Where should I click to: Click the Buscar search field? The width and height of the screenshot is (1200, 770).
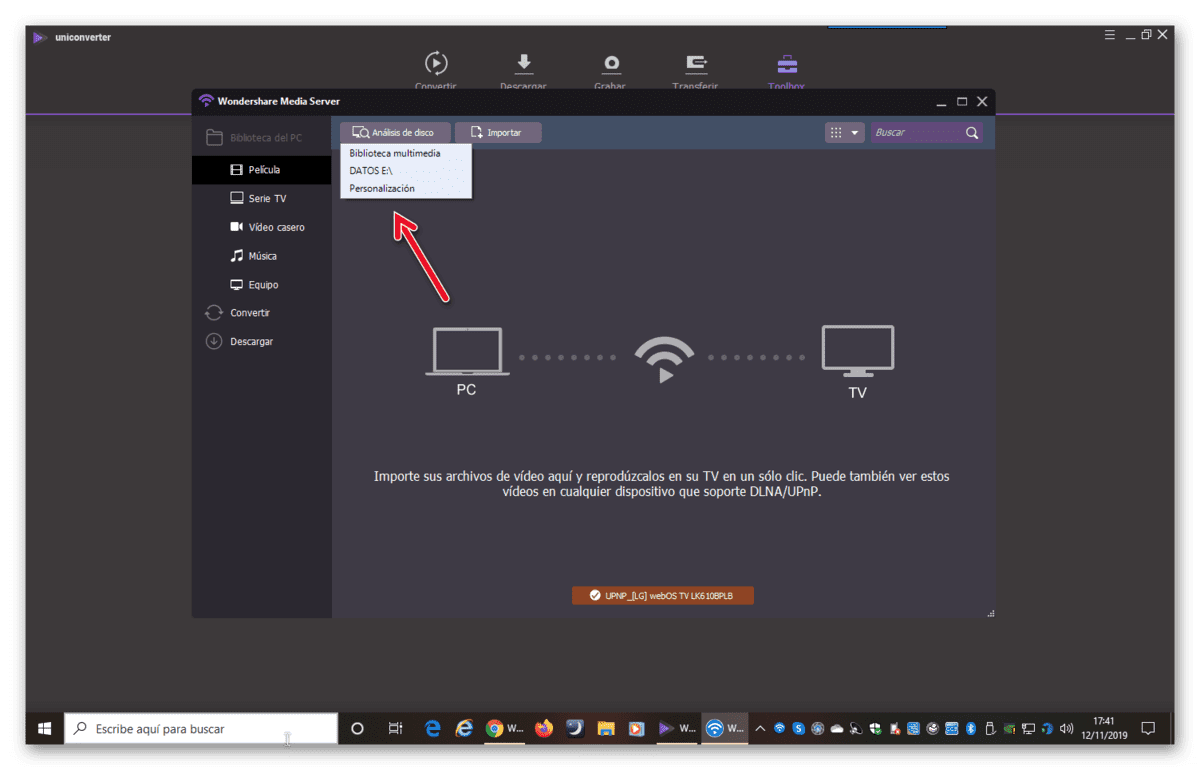917,133
